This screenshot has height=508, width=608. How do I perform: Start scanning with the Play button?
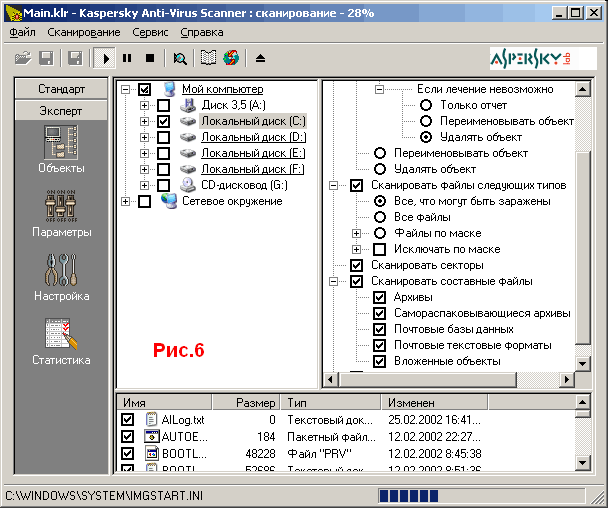104,59
